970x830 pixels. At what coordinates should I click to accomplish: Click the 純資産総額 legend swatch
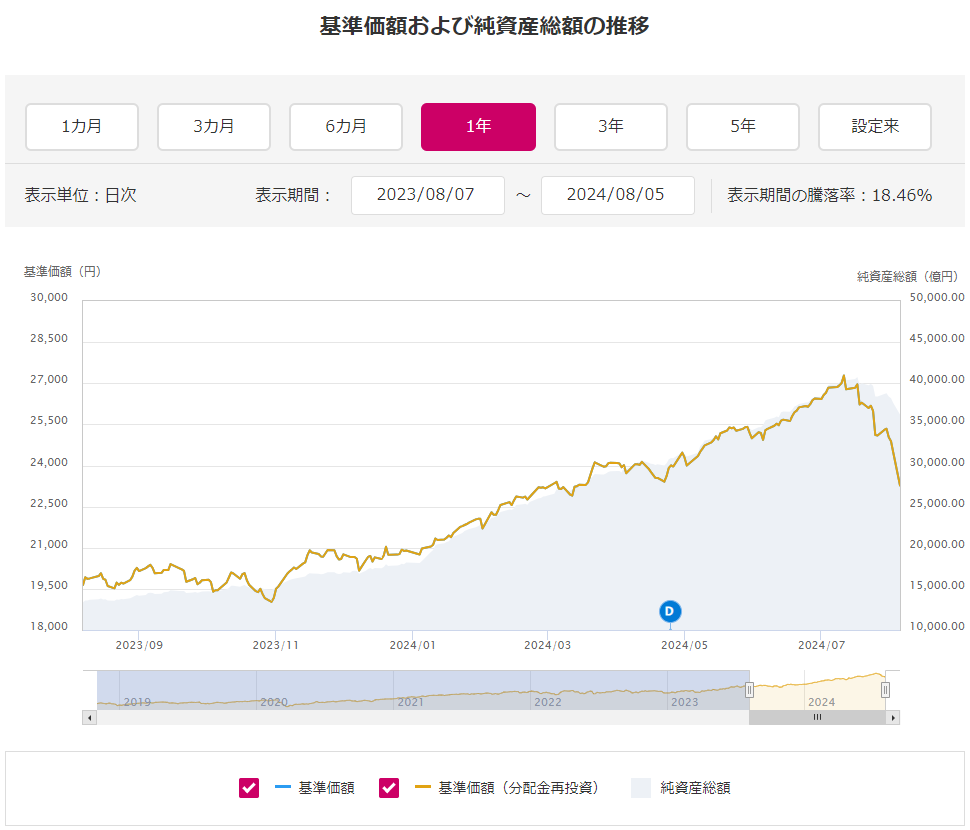[641, 788]
